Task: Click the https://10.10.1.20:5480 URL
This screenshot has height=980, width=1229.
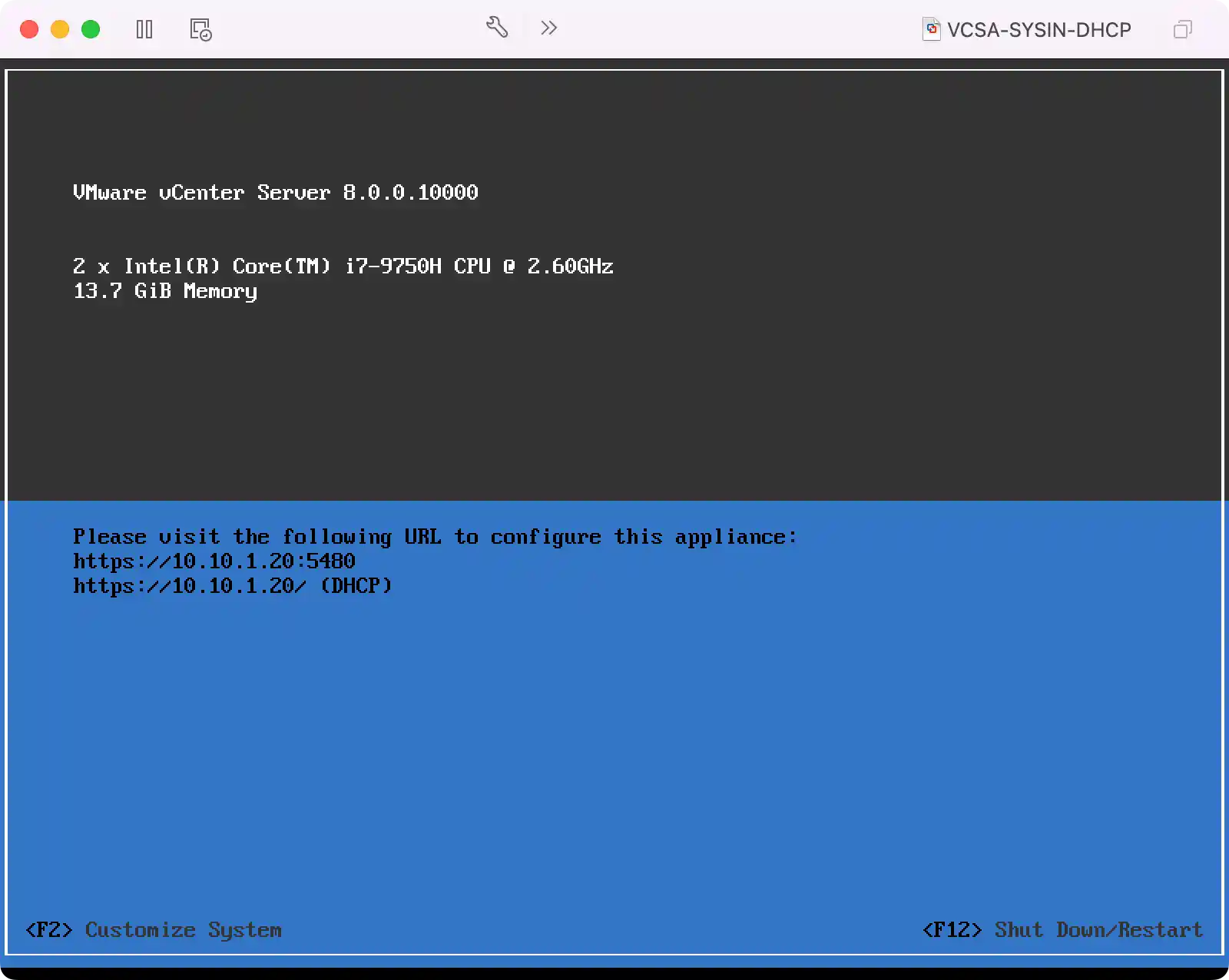Action: pos(214,561)
